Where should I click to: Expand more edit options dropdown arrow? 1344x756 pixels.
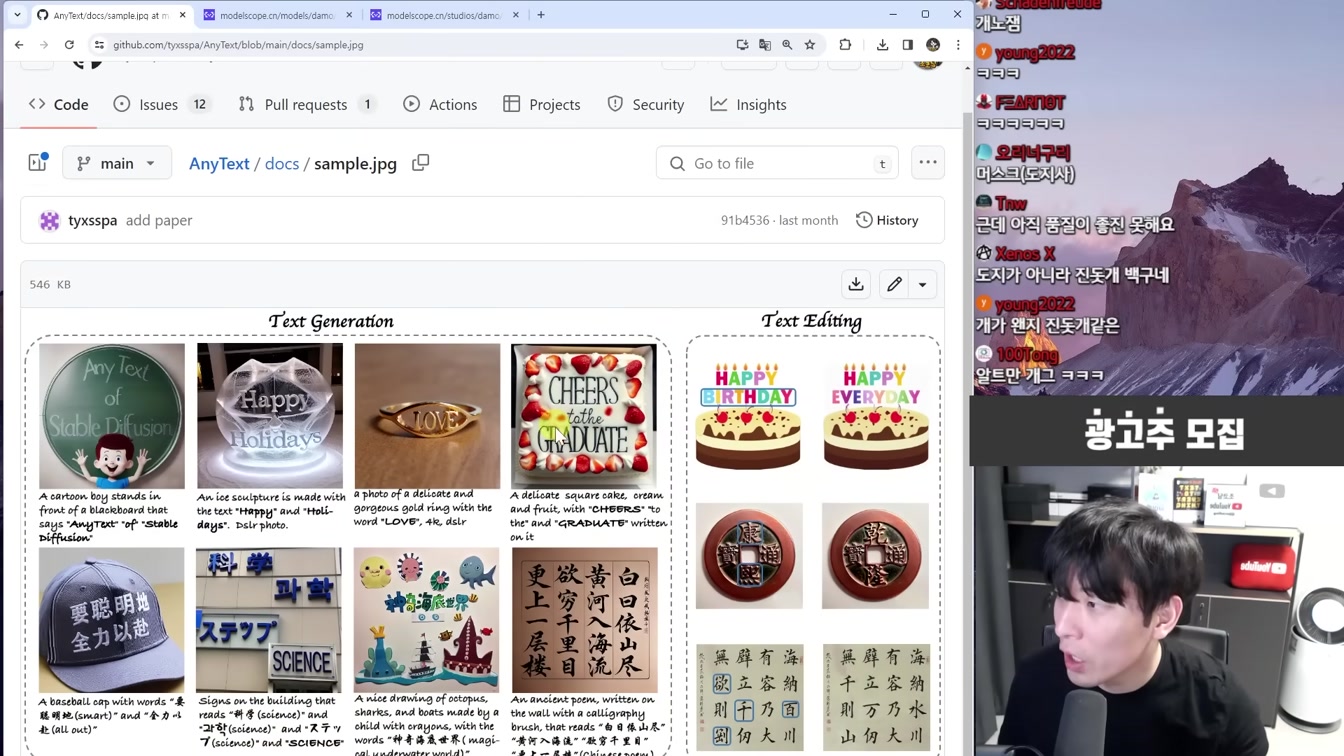point(923,284)
